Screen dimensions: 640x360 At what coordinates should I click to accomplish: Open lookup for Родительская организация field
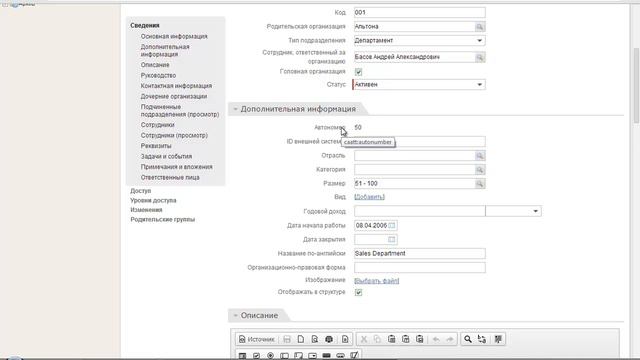pyautogui.click(x=480, y=27)
